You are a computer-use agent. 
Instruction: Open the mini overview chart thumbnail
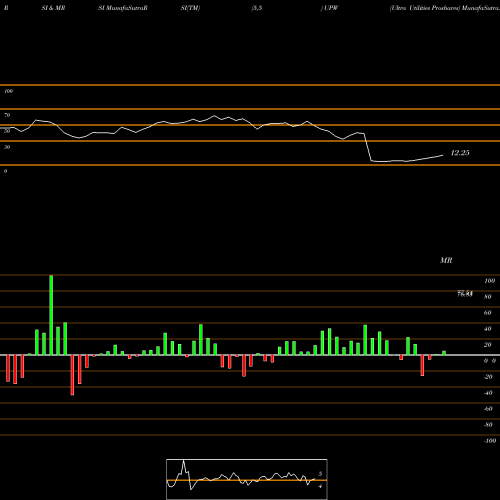pos(247,479)
